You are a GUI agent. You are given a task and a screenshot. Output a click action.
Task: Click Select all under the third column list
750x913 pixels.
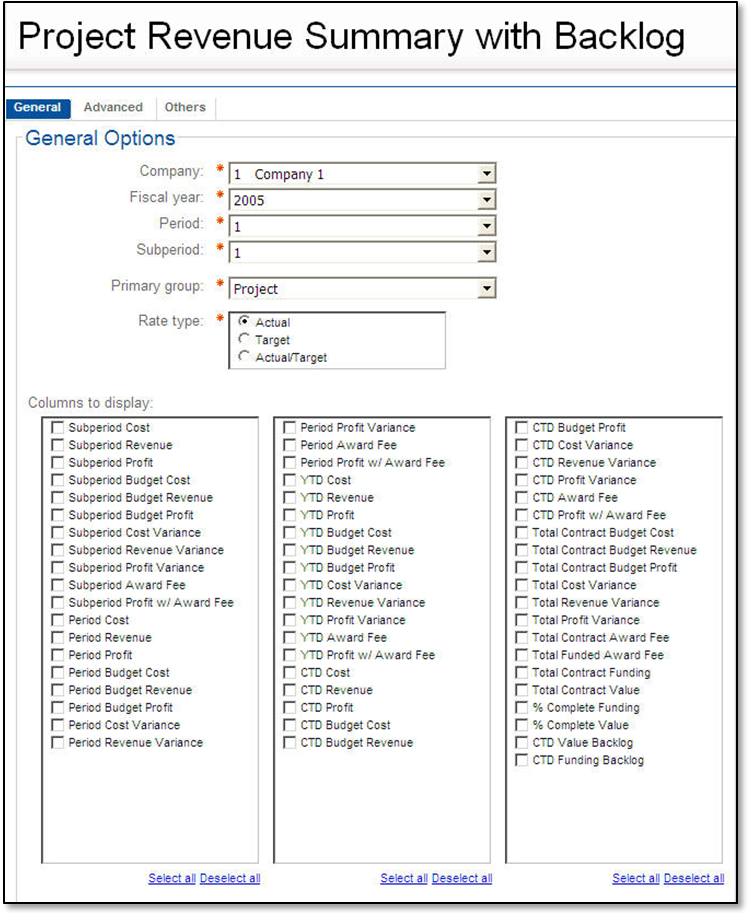coord(636,879)
